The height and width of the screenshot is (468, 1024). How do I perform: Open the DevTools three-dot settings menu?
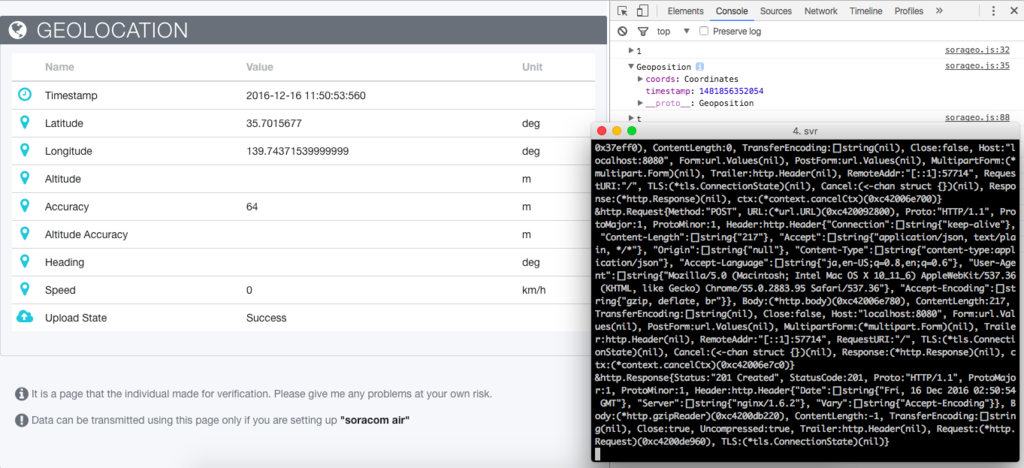pos(993,10)
